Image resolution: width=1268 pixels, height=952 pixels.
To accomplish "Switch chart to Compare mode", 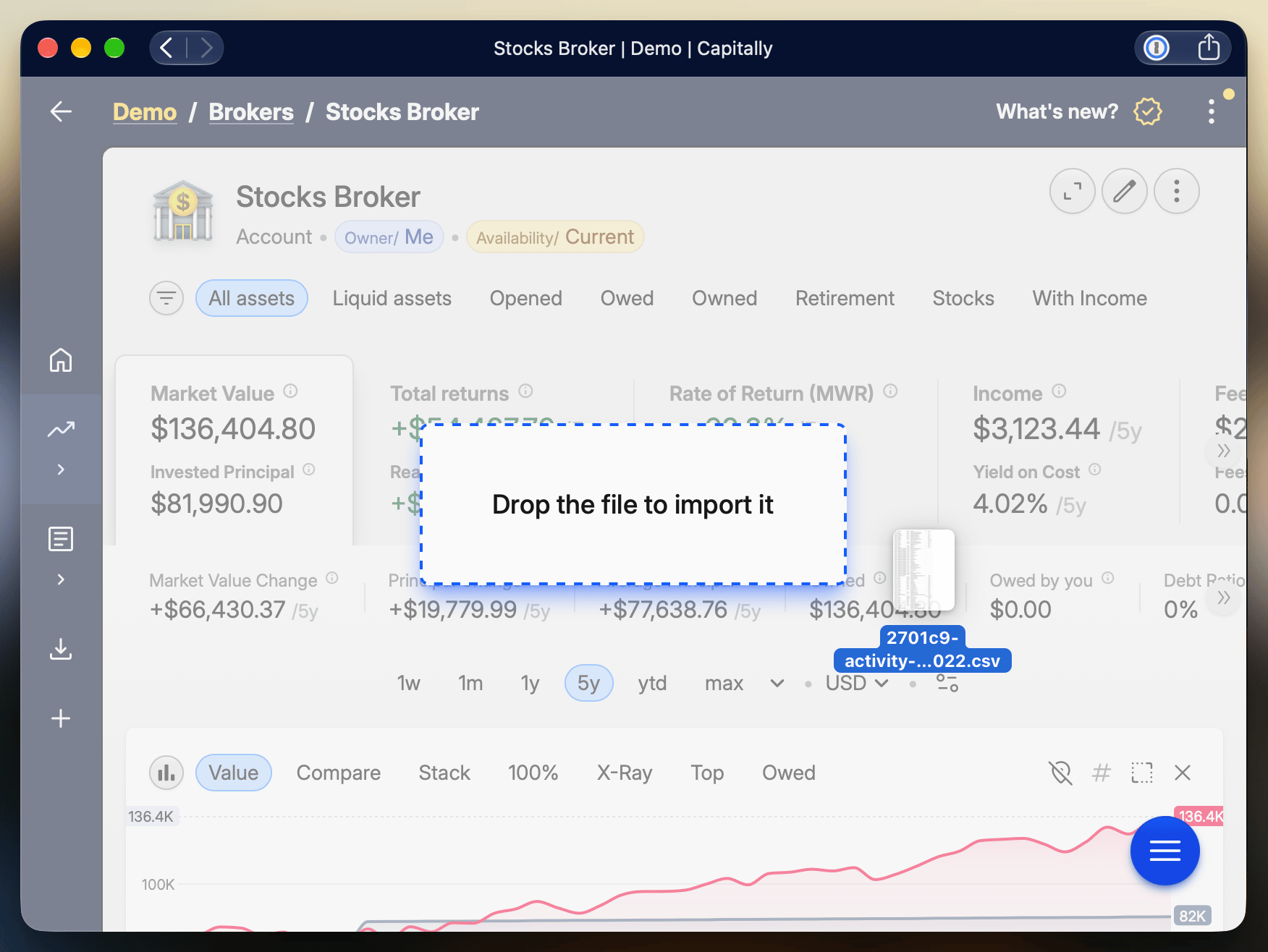I will tap(338, 773).
